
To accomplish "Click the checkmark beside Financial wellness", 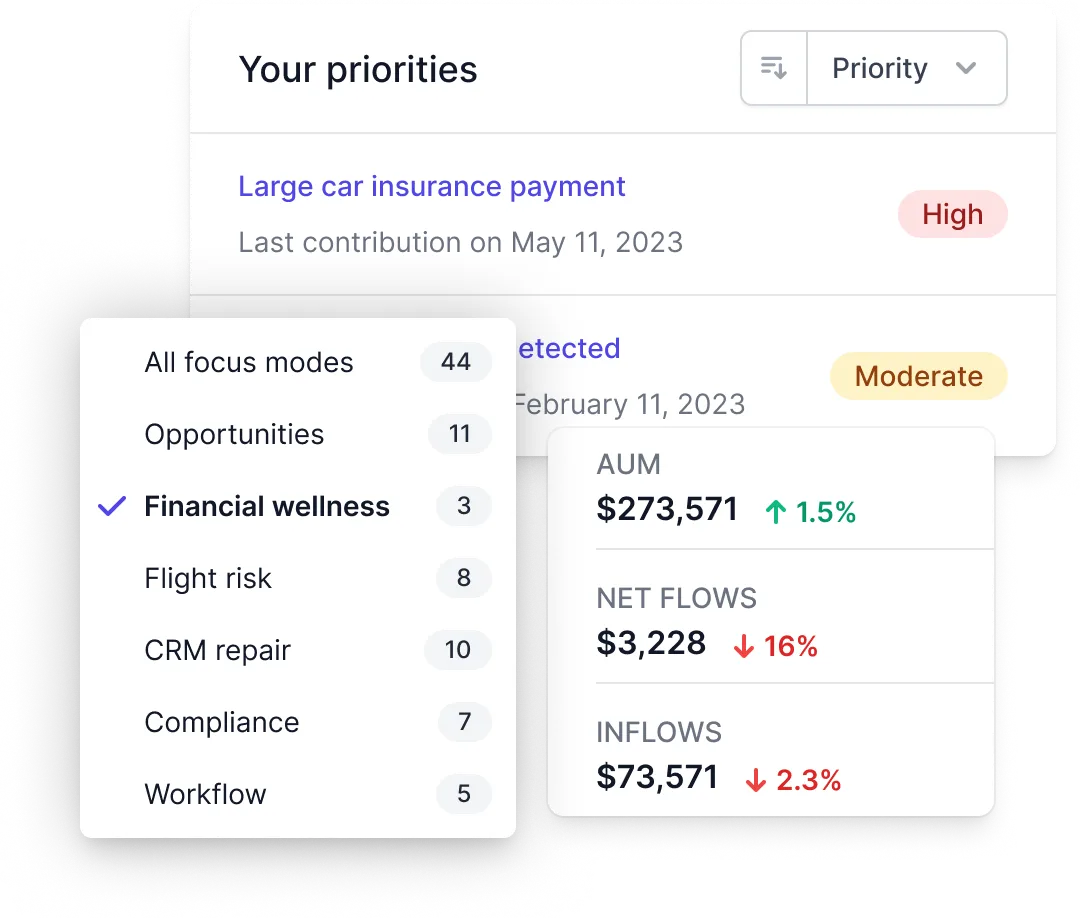I will click(x=111, y=506).
